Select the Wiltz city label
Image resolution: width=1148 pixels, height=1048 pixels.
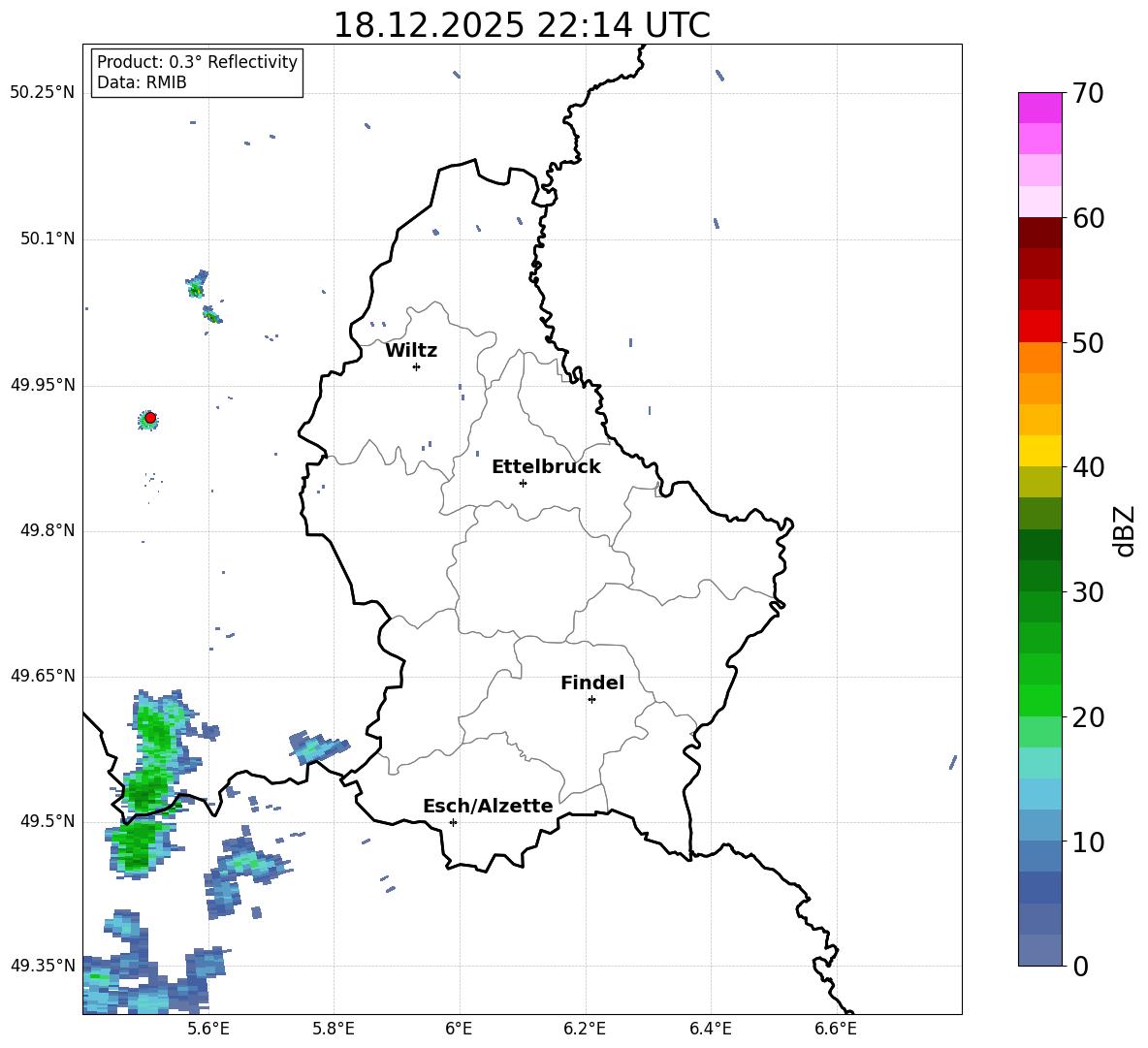click(x=411, y=351)
